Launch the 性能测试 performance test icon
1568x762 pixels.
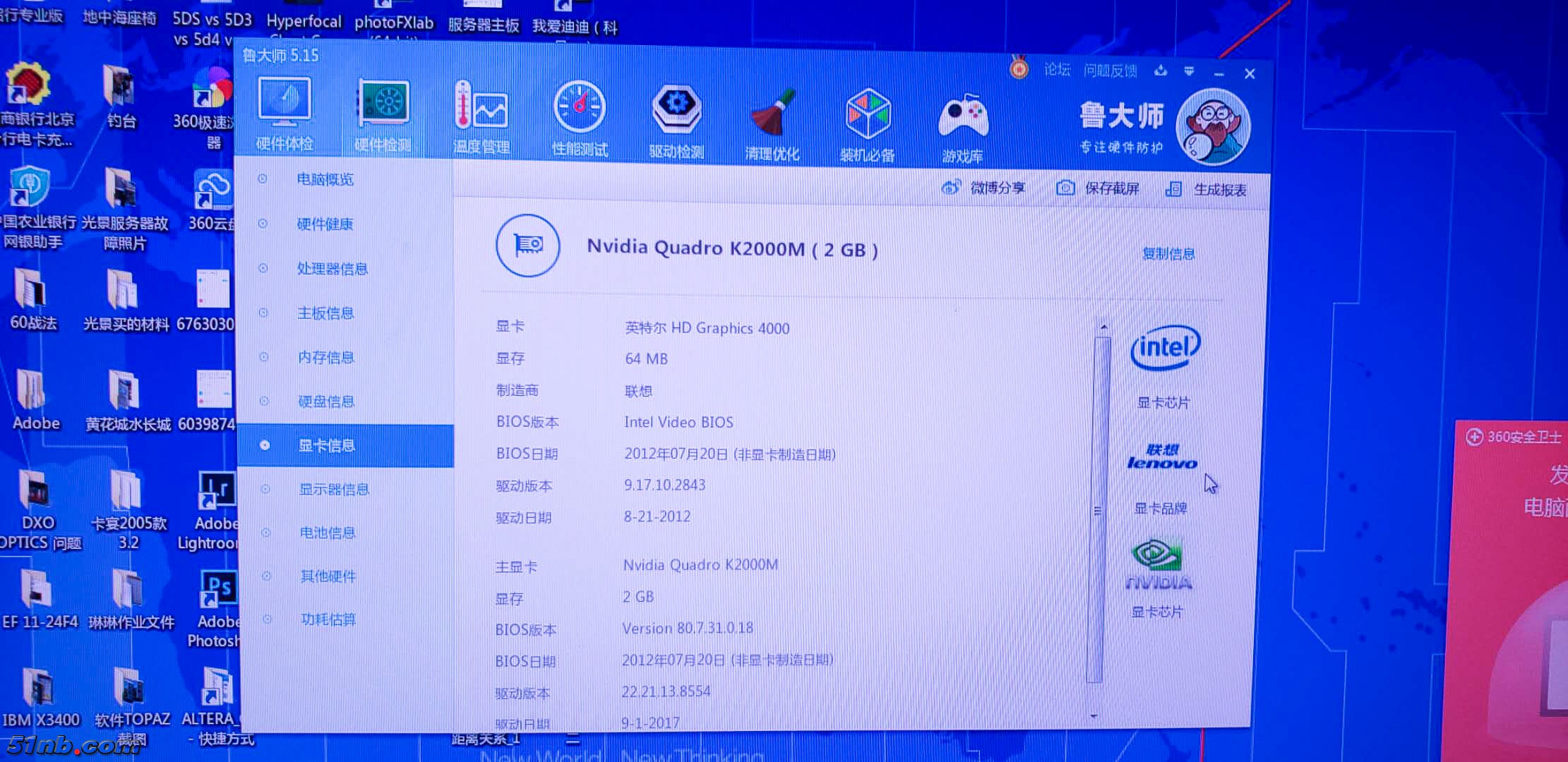click(x=579, y=108)
